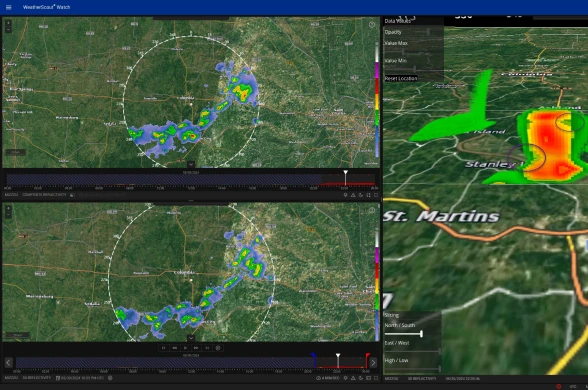
Task: Click the Reset Location button
Action: [x=401, y=78]
